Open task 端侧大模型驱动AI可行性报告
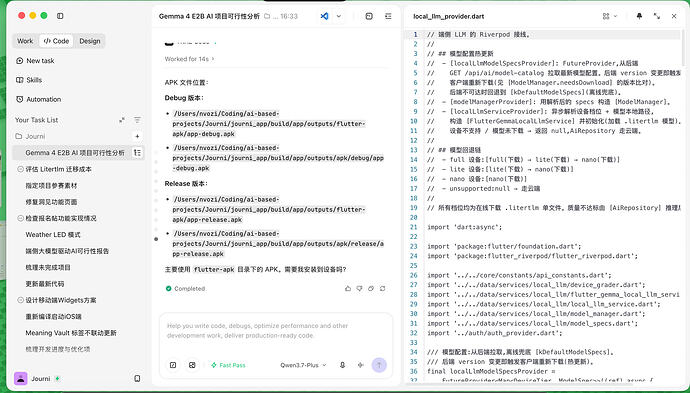Screen dimensions: 690x393 point(67,251)
